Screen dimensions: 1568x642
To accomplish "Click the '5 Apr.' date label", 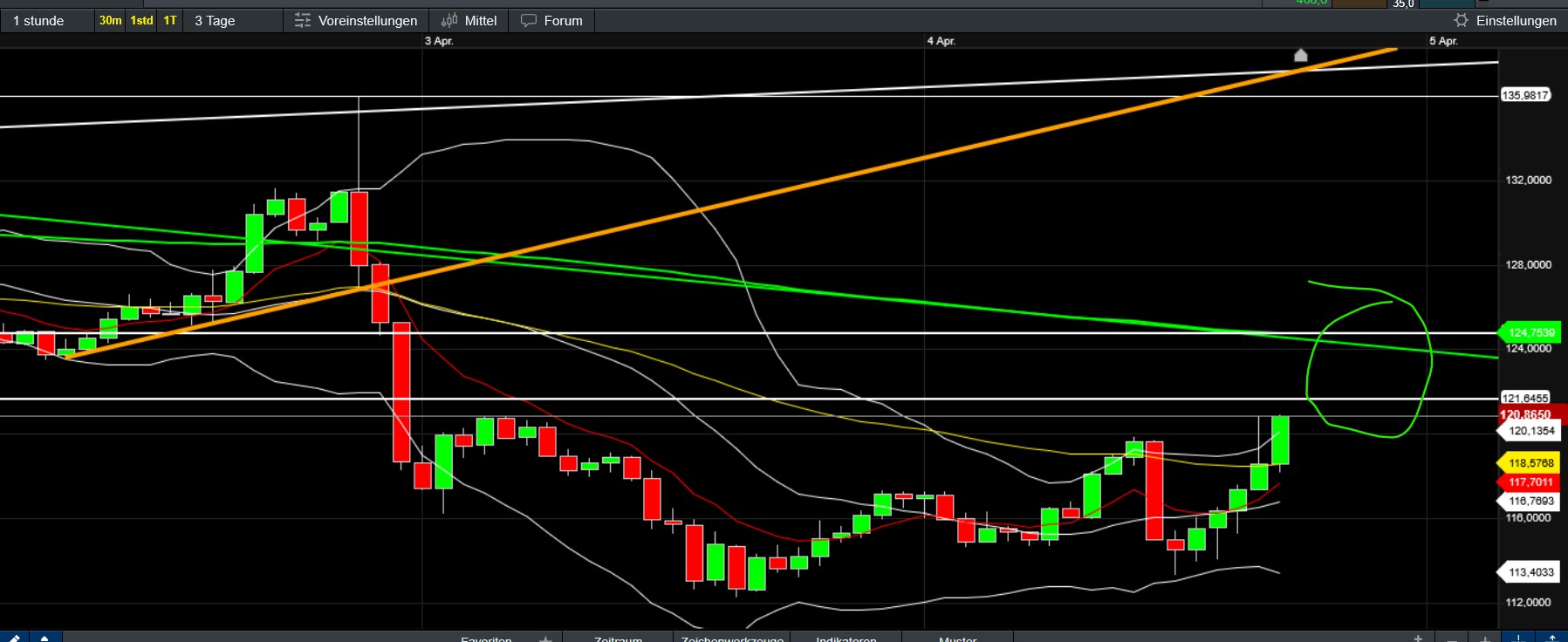I will point(1444,41).
